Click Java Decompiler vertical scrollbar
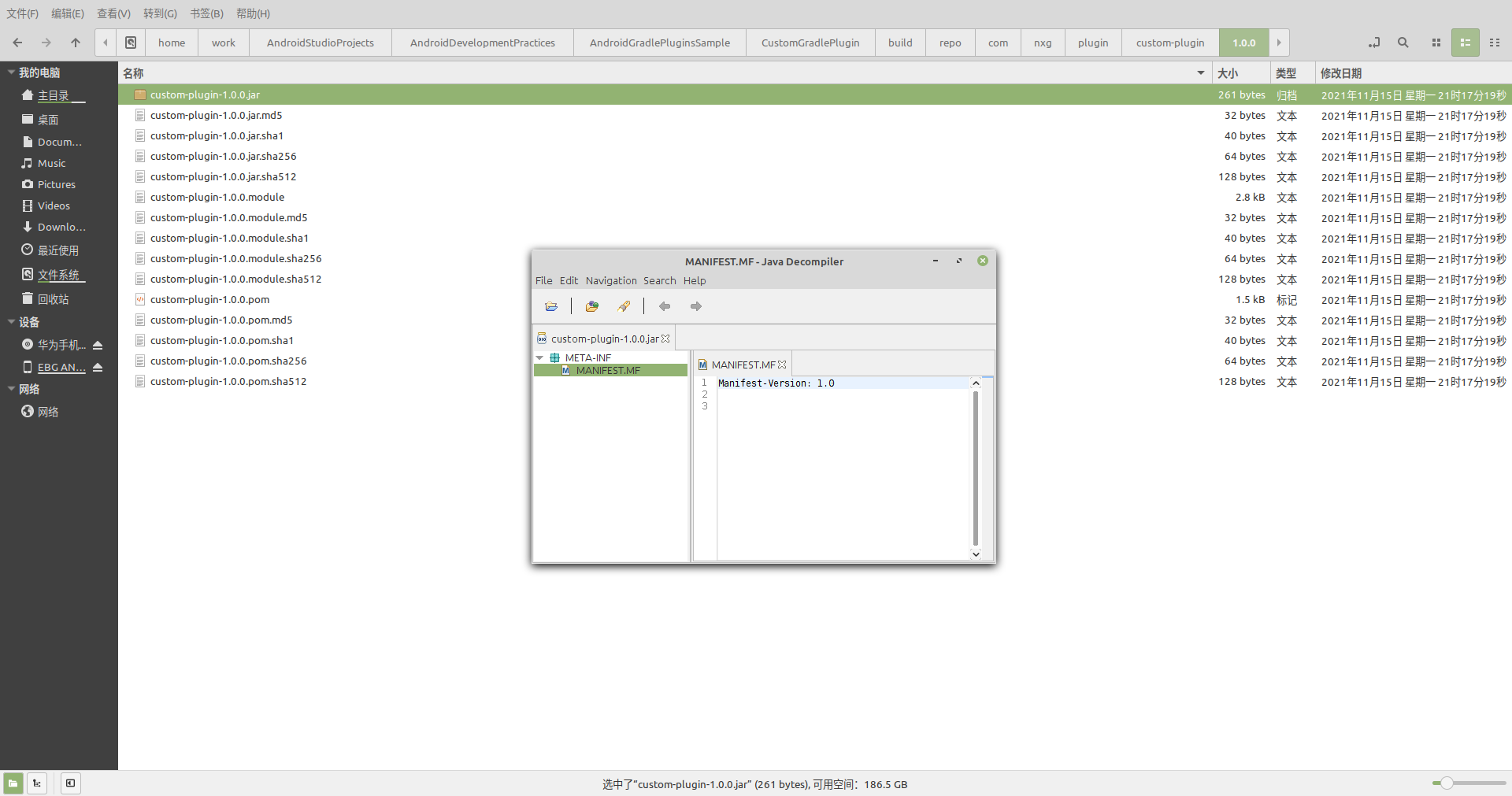1512x796 pixels. [976, 468]
